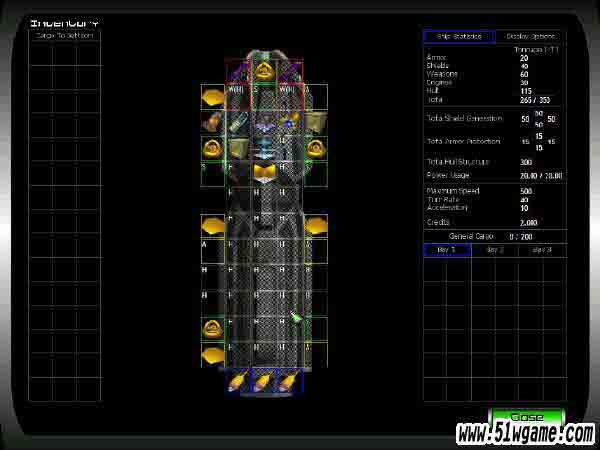Click the General Cargo value 0 / 200

(520, 237)
